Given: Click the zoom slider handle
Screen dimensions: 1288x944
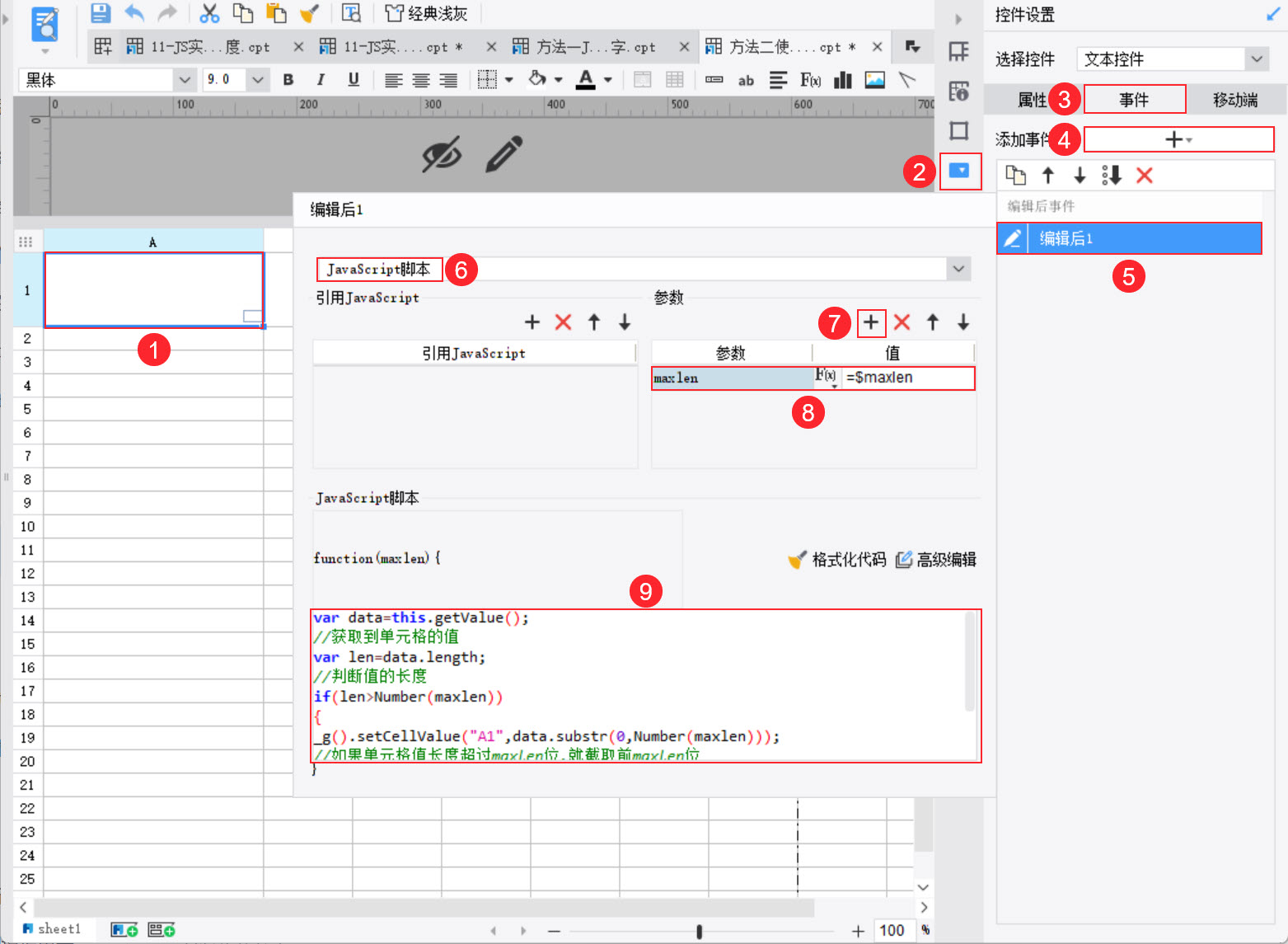Looking at the screenshot, I should click(699, 931).
